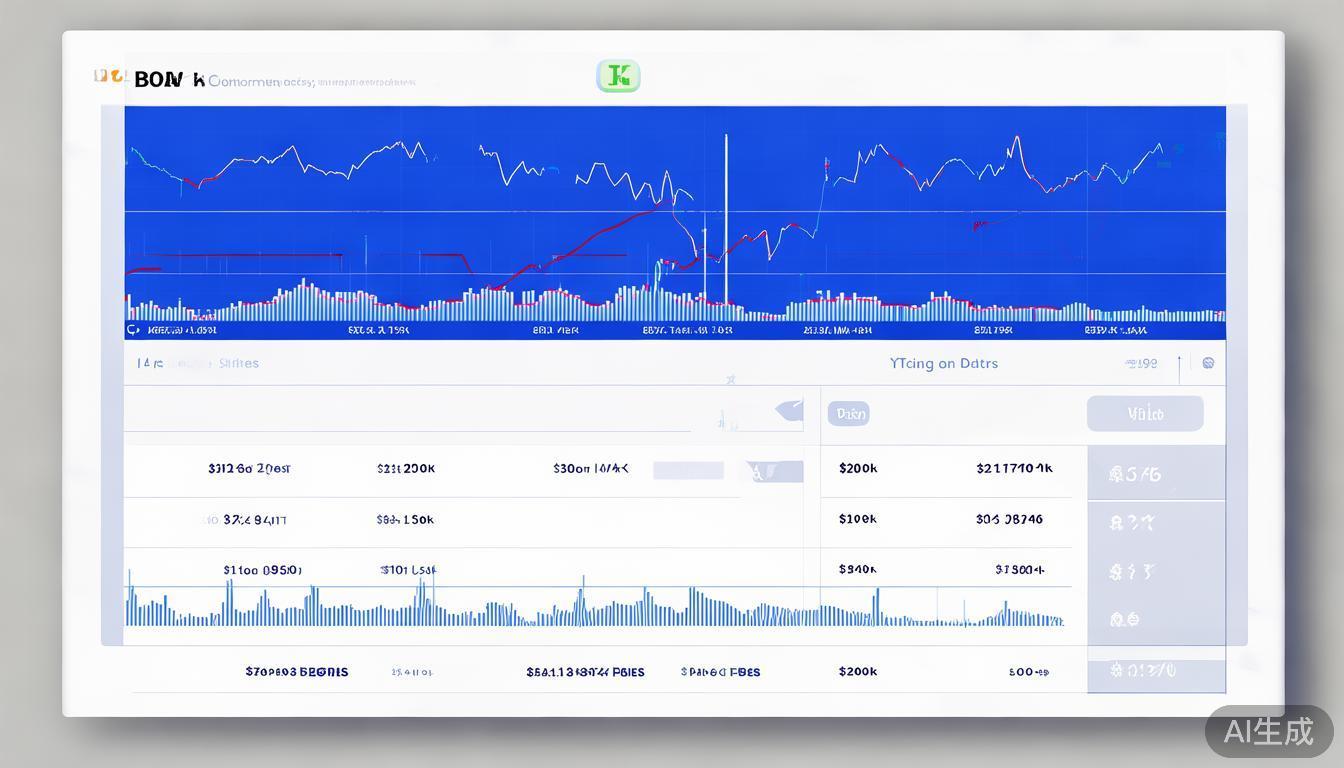
Task: Click the refresh icon at chart bottom-left
Action: point(133,329)
